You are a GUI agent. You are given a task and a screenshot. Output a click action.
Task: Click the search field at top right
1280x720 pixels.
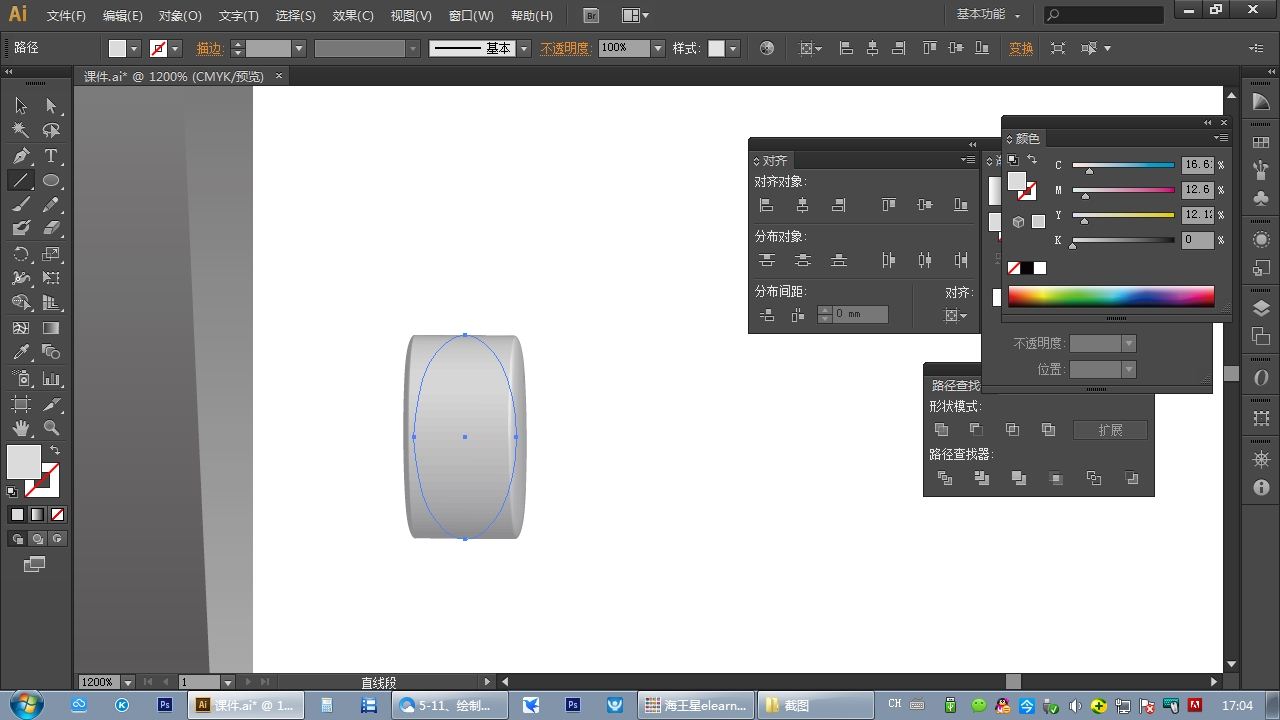[x=1110, y=15]
